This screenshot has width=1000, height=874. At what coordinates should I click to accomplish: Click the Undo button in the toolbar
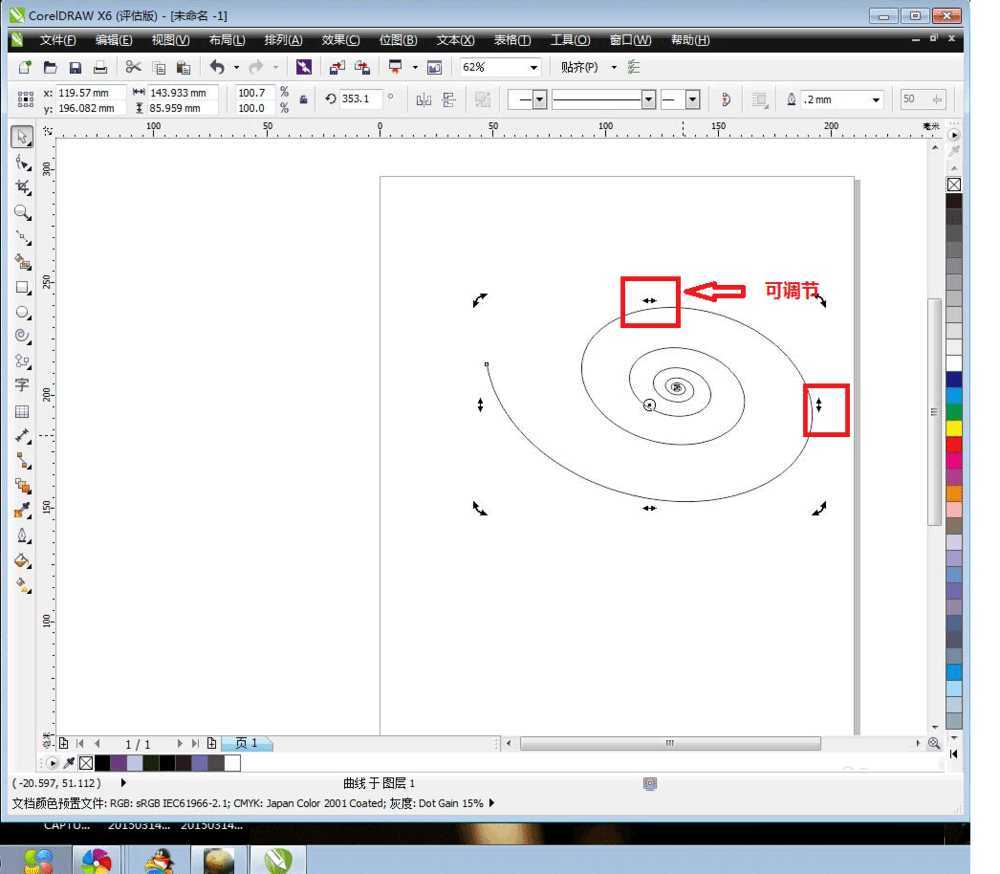point(218,67)
